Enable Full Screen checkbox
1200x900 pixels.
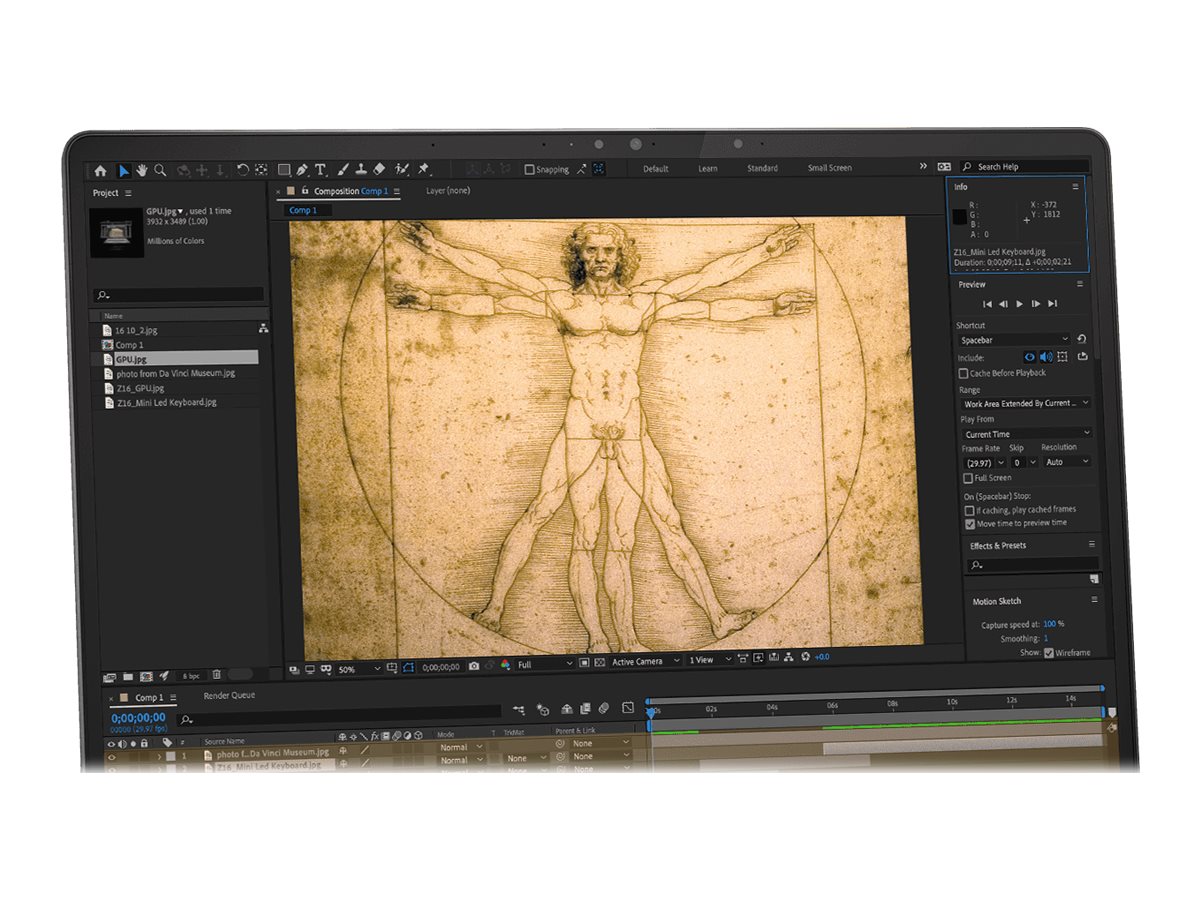(x=967, y=478)
